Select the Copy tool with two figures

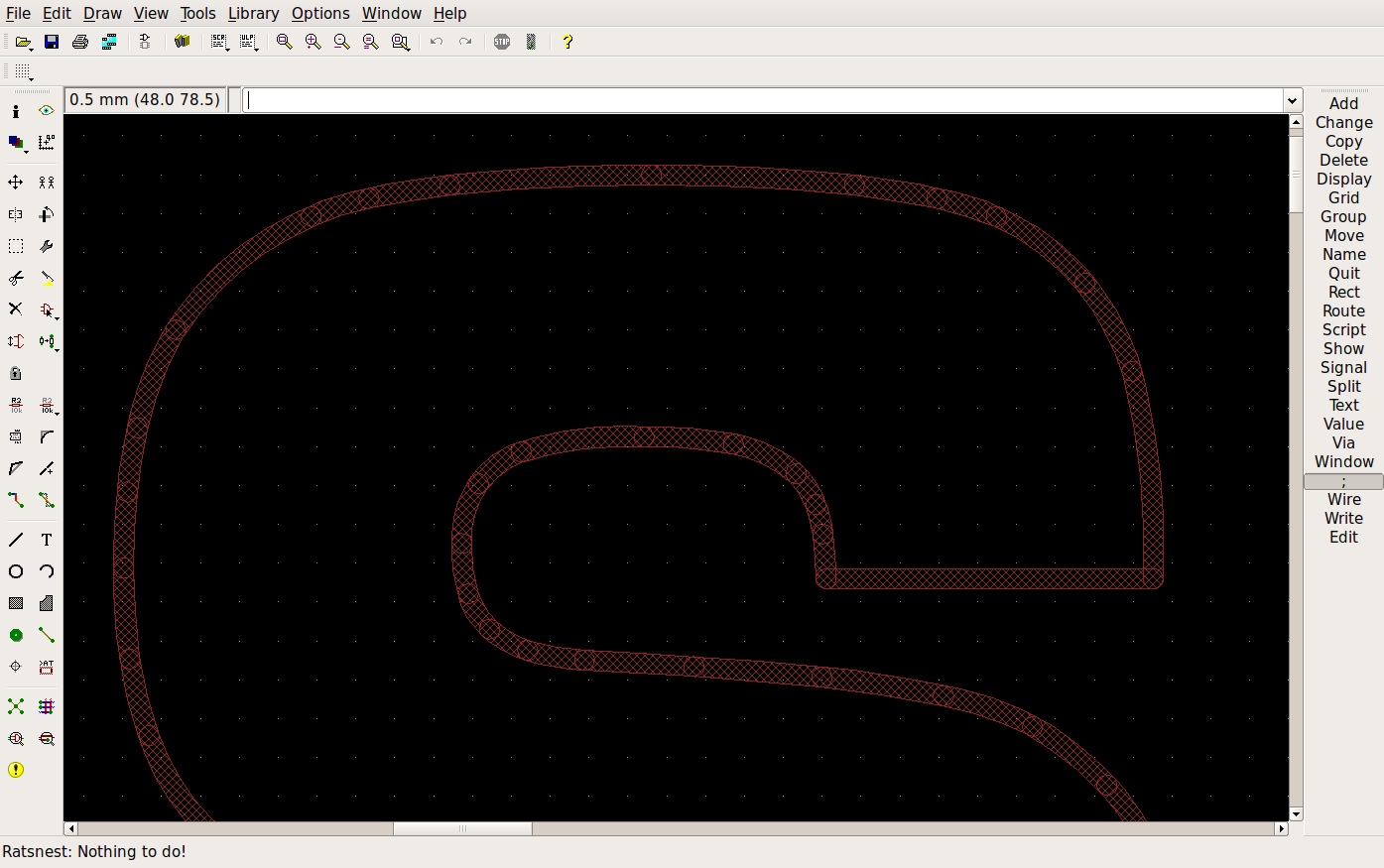coord(47,183)
